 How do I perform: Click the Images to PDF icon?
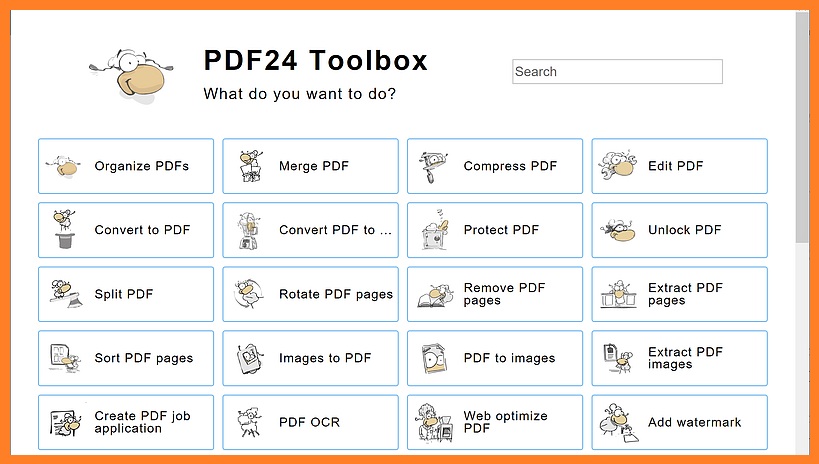[250, 358]
